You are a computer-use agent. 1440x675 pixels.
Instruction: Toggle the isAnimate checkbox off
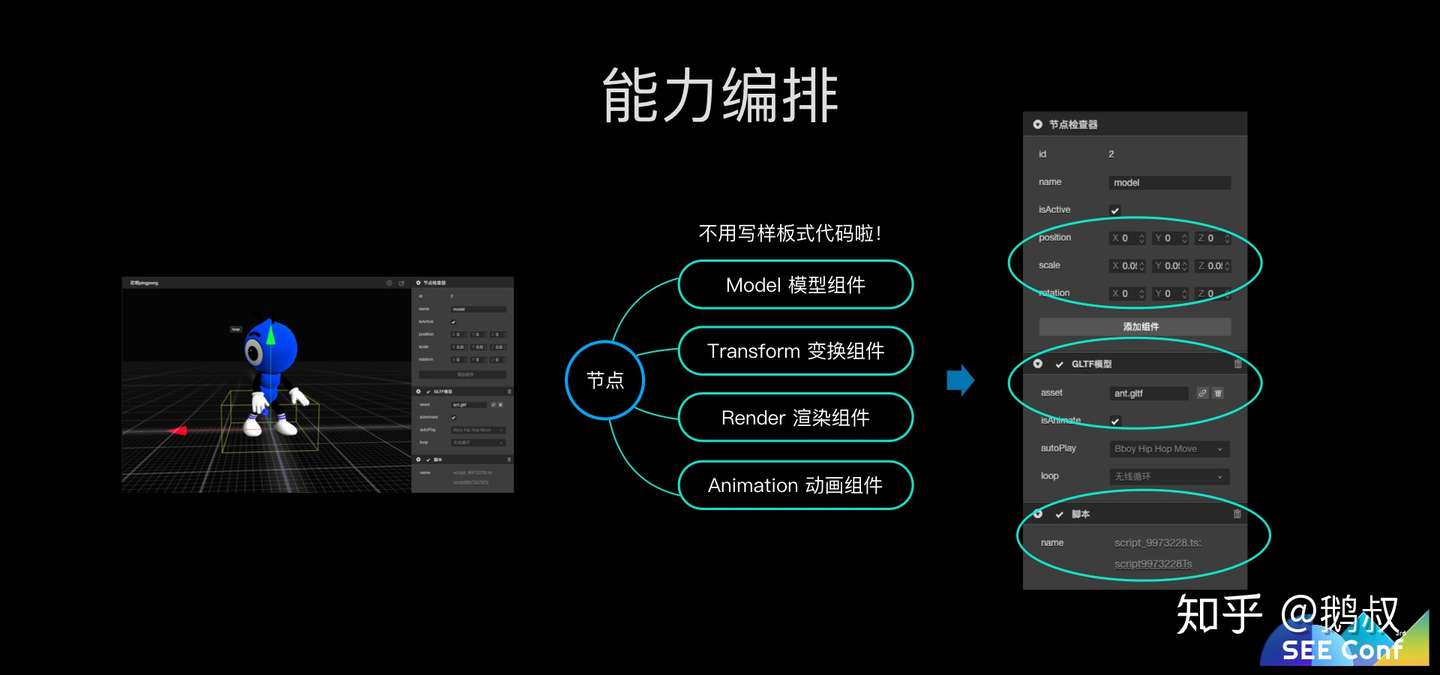tap(1115, 421)
